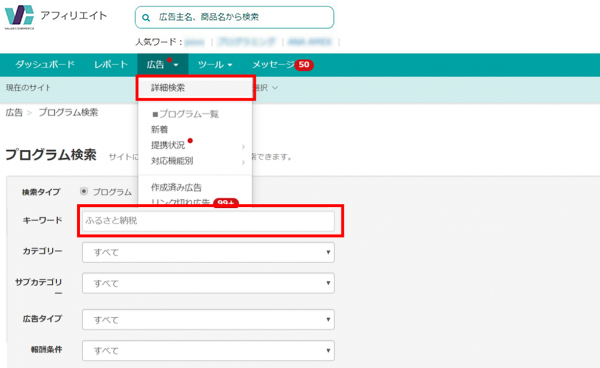Select the プログラム radio button
The height and width of the screenshot is (368, 600).
[84, 191]
